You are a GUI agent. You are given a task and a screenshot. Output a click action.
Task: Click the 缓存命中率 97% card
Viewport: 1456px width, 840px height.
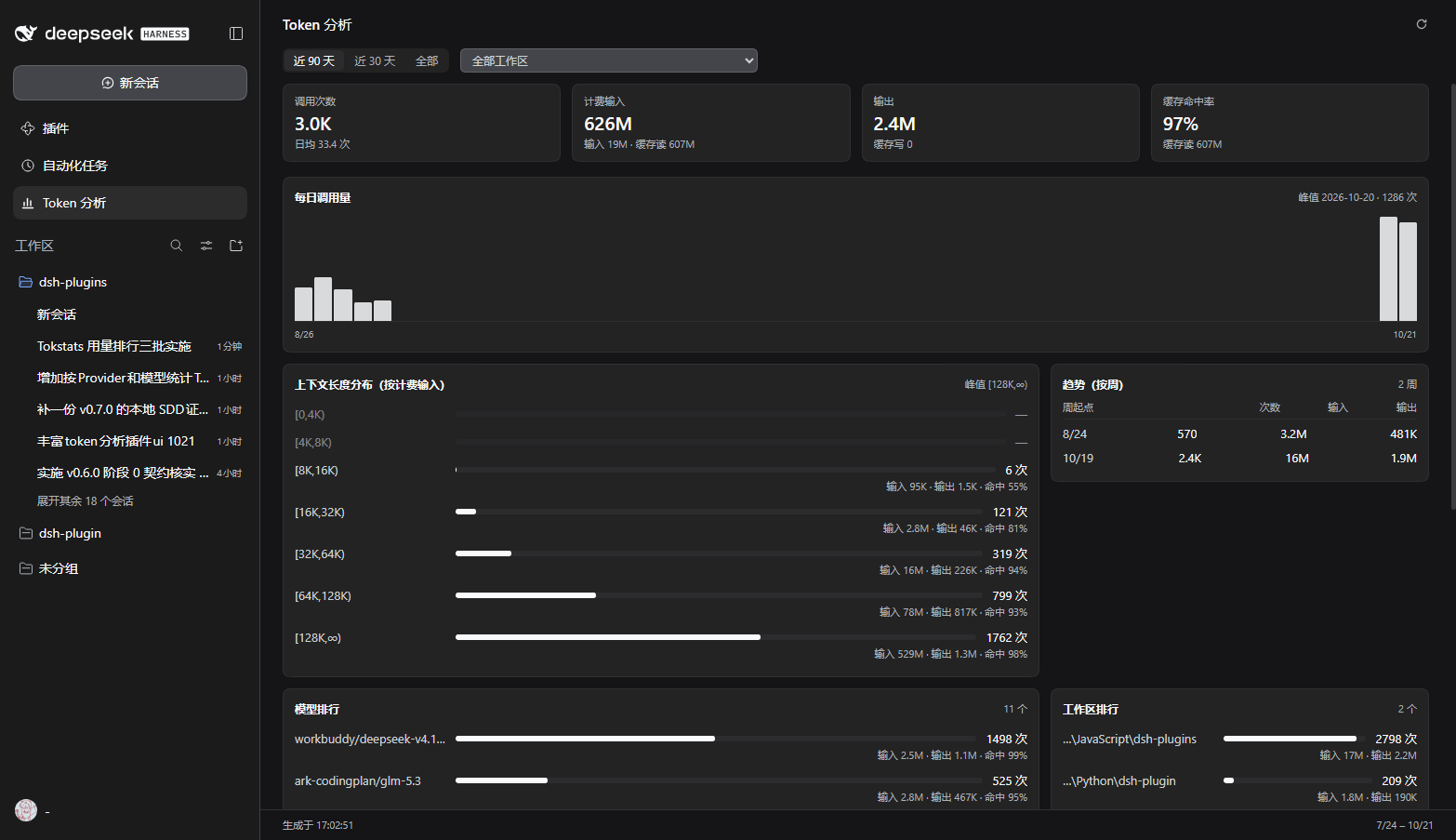[1290, 123]
